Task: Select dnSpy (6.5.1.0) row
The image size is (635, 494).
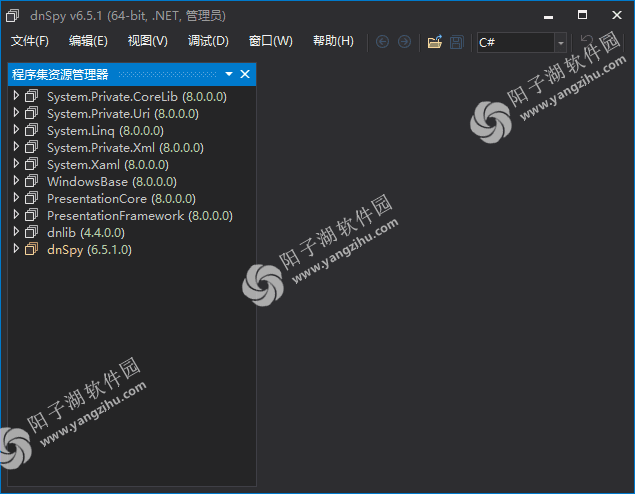Action: [132, 249]
